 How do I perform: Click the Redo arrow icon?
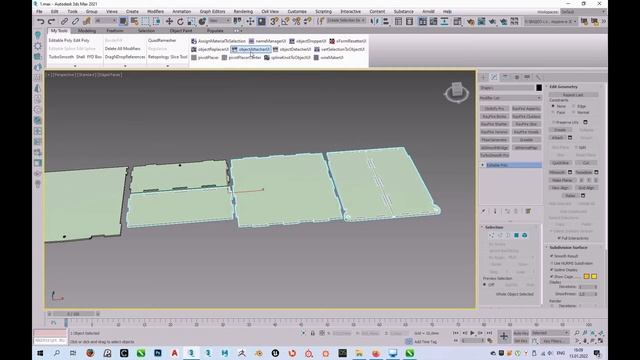pyautogui.click(x=51, y=21)
